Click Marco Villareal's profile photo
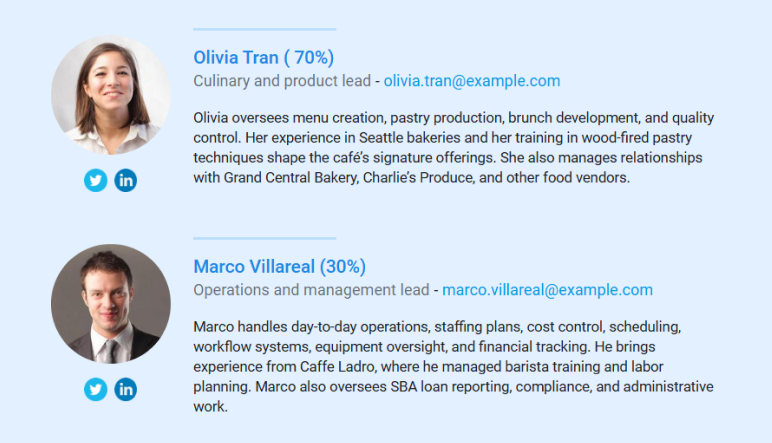 [110, 304]
